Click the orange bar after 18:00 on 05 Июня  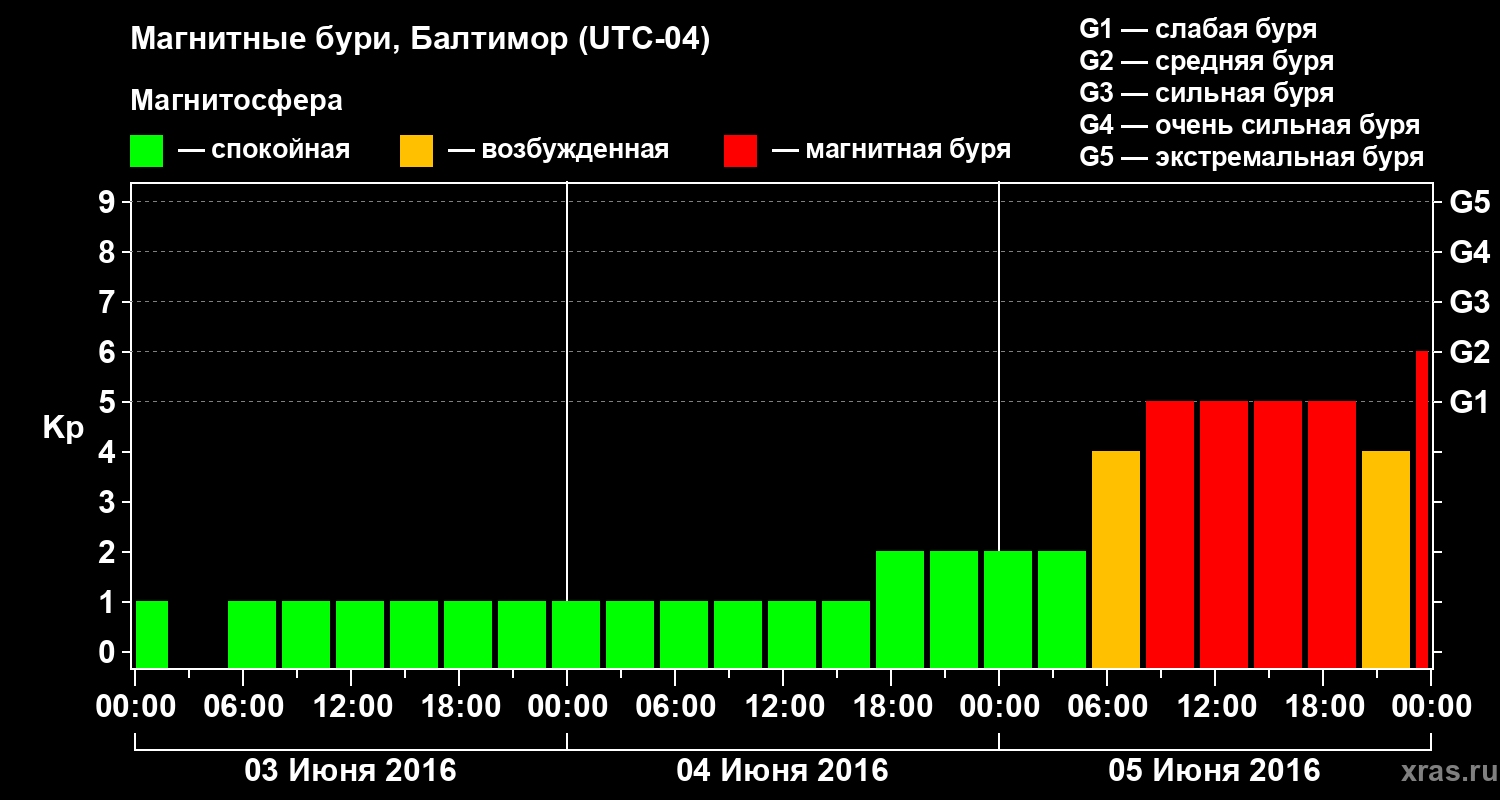coord(1386,559)
